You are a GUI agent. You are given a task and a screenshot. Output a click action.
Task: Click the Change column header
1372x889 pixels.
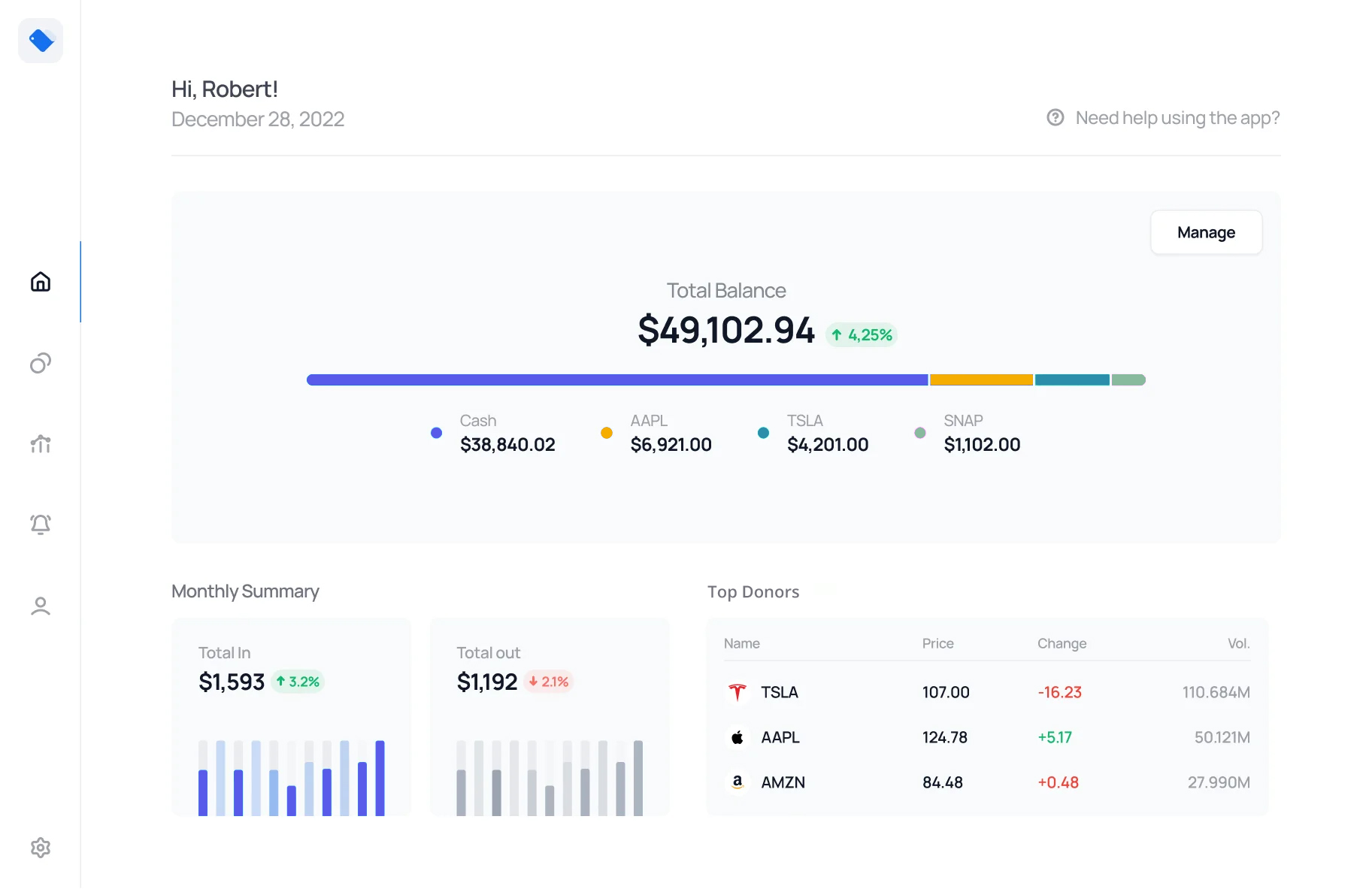tap(1062, 643)
